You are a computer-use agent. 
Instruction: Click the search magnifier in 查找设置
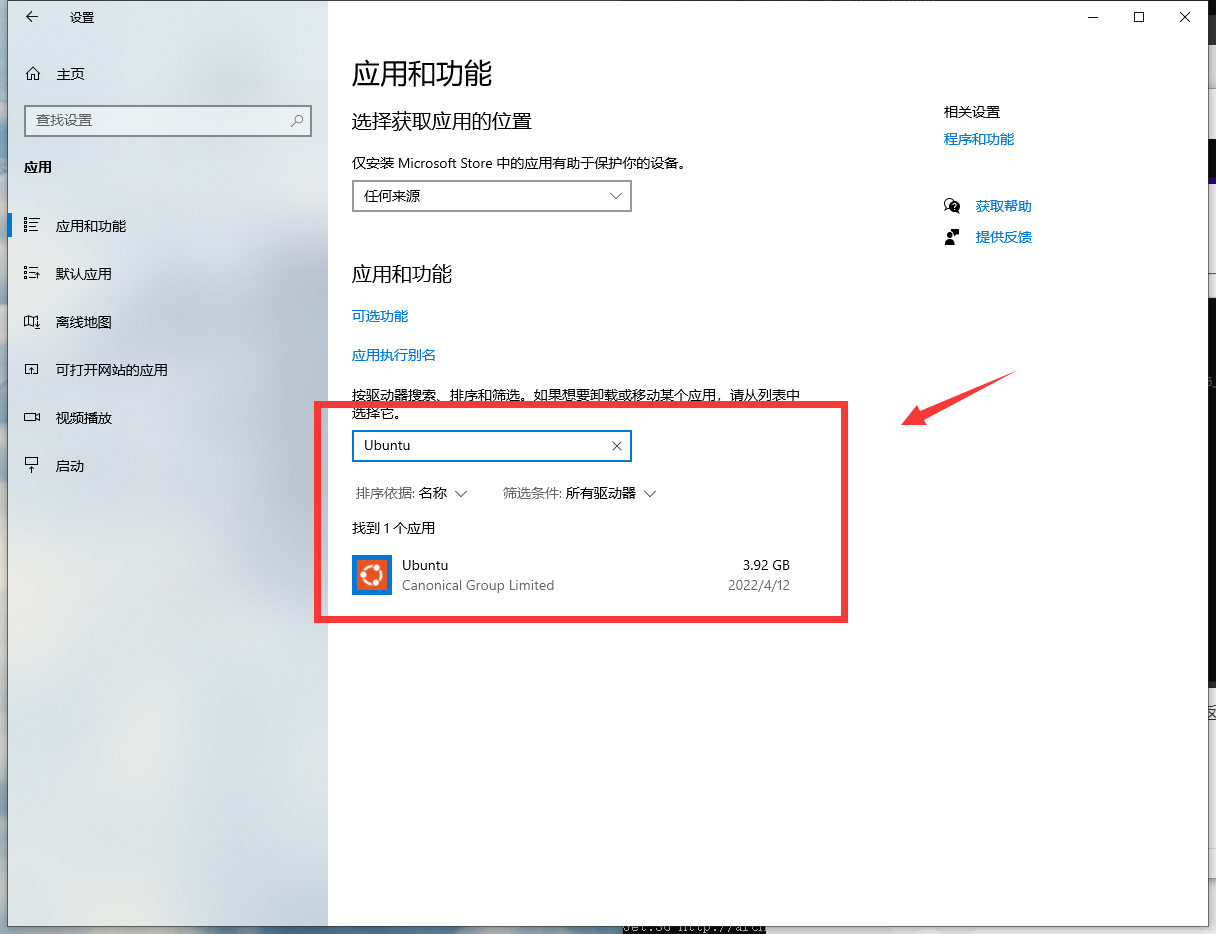[x=297, y=120]
